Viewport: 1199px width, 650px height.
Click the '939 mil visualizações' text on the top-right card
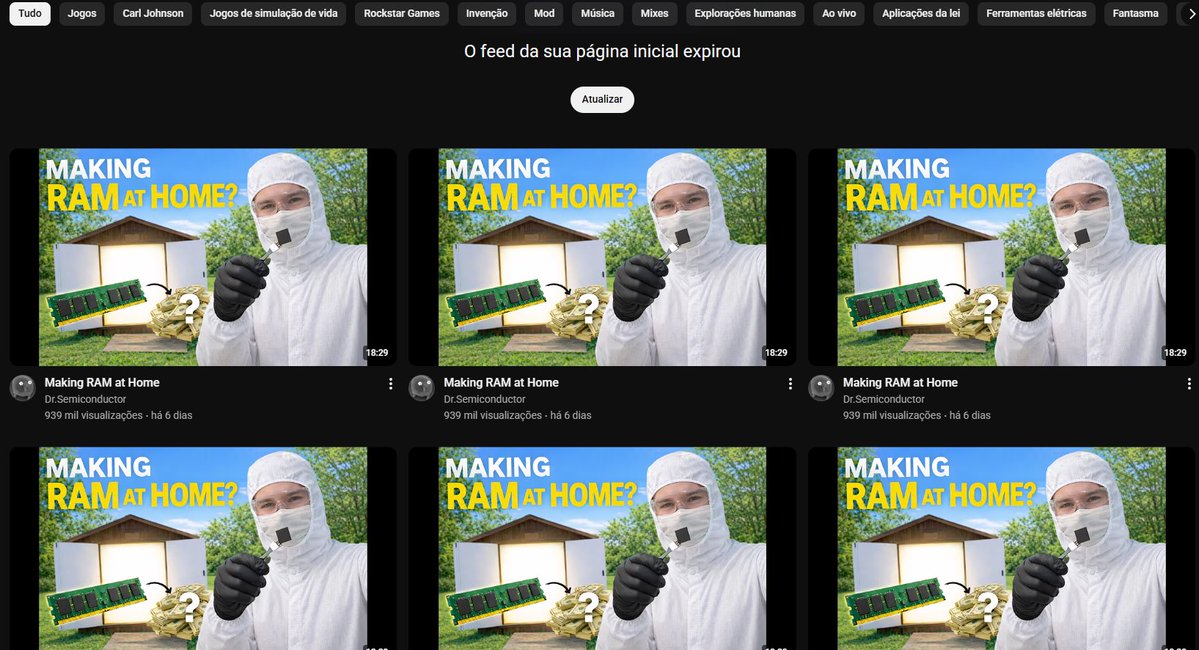click(x=892, y=415)
